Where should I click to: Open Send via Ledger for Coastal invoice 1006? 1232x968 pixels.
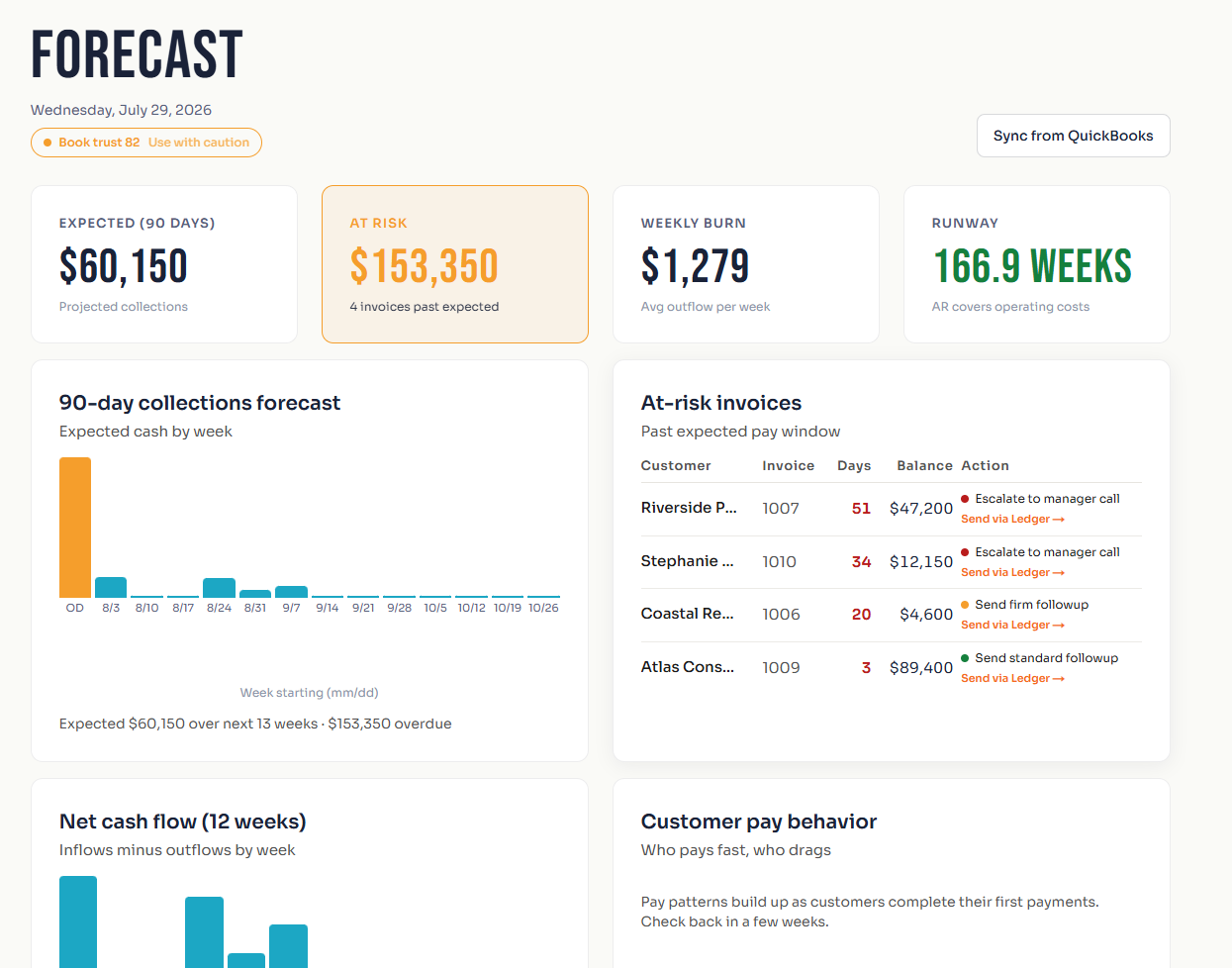pos(1012,625)
